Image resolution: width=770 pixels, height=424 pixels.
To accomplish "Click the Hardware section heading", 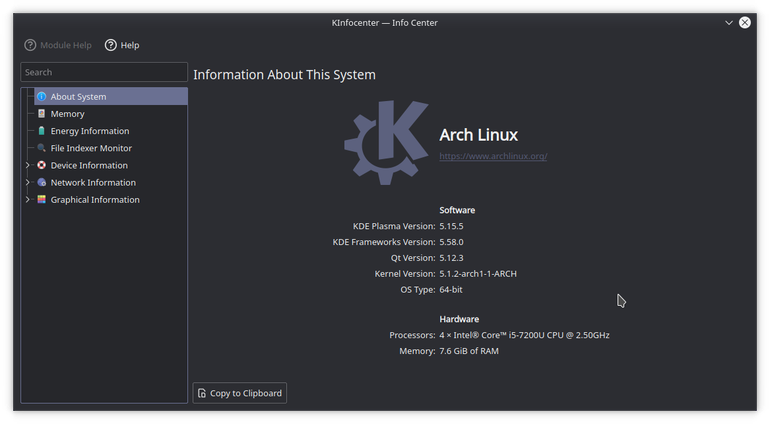I will pos(459,319).
